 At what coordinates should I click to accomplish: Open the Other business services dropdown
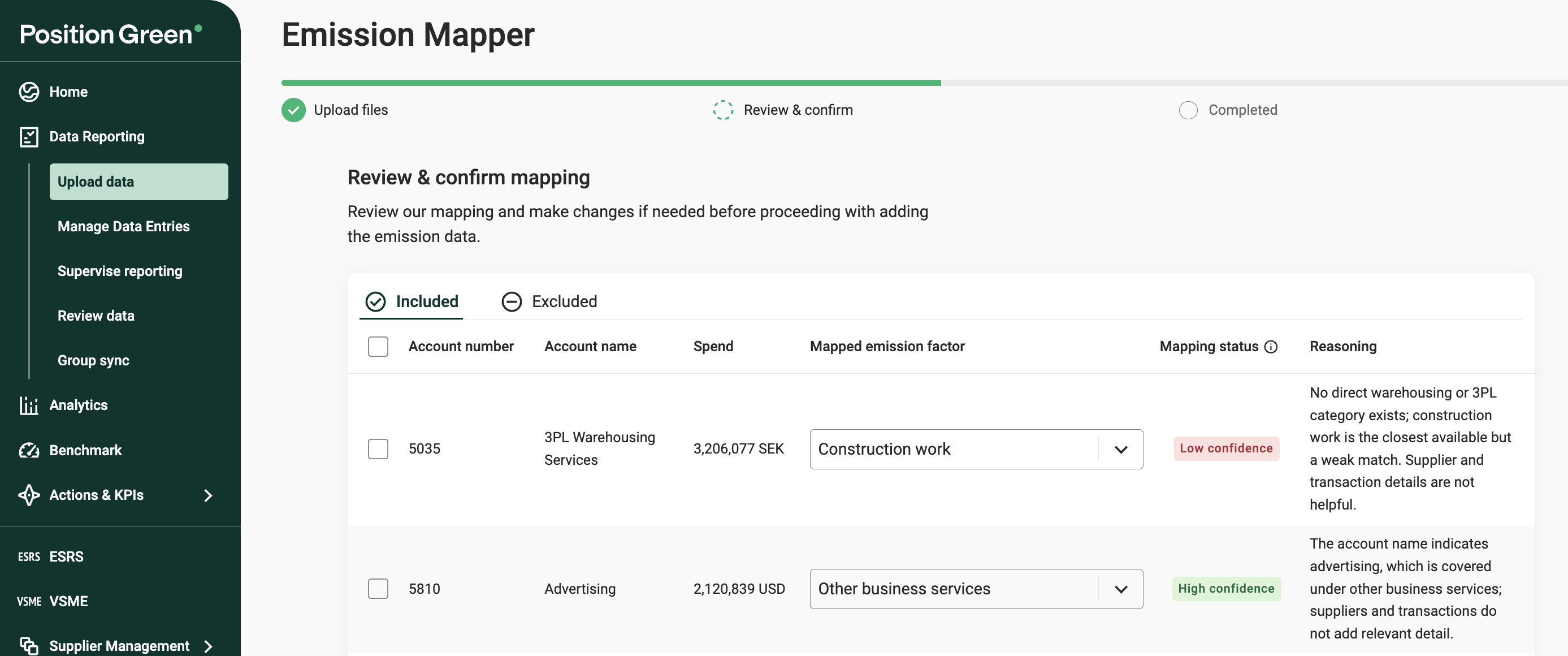pyautogui.click(x=976, y=588)
